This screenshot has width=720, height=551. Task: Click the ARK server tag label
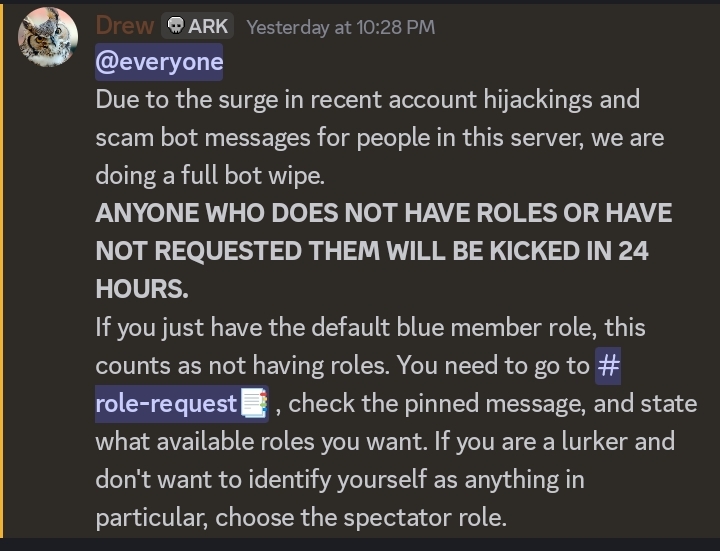click(x=208, y=26)
